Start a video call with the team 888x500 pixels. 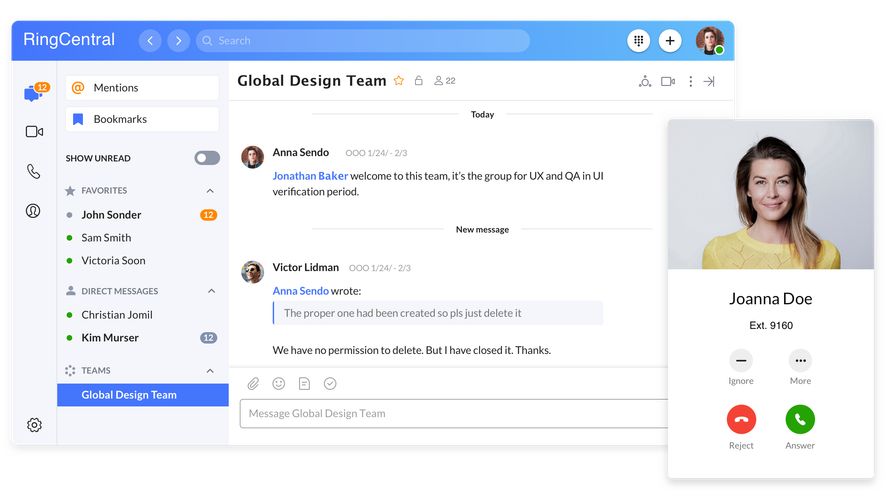[667, 82]
